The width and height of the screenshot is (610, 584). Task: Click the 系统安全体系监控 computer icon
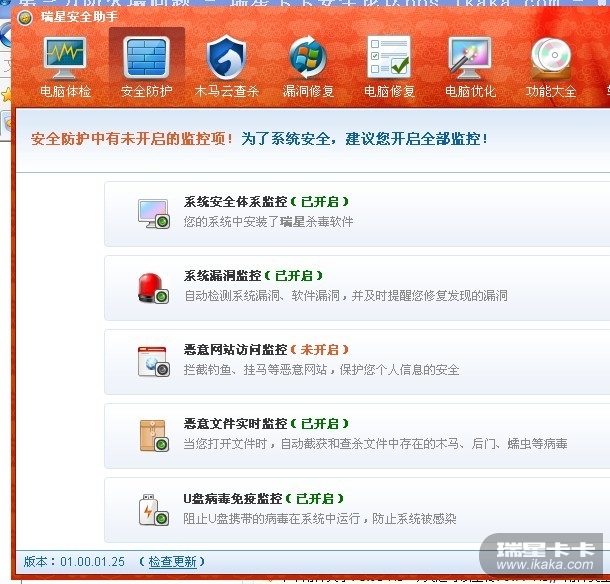tap(154, 214)
